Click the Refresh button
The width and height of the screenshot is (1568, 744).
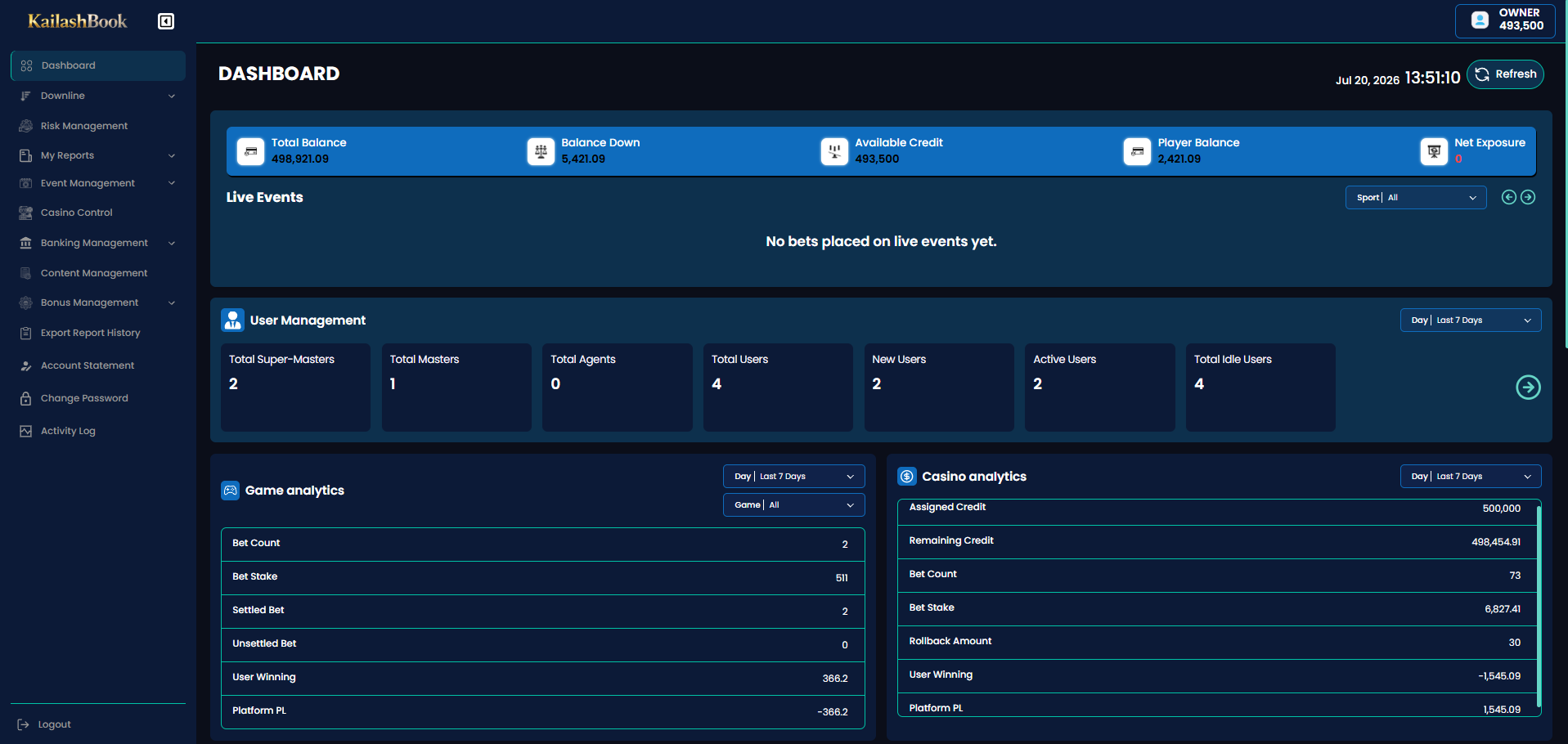1505,74
